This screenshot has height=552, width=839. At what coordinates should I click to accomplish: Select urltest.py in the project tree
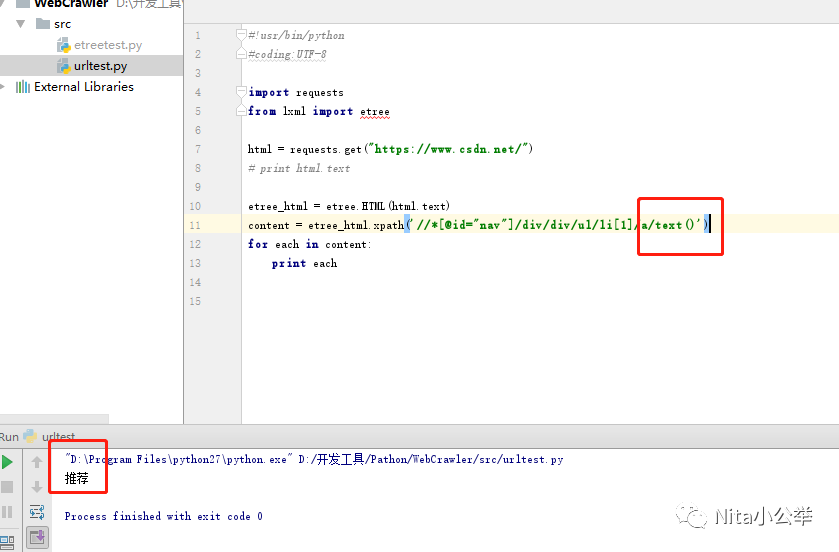click(x=100, y=66)
